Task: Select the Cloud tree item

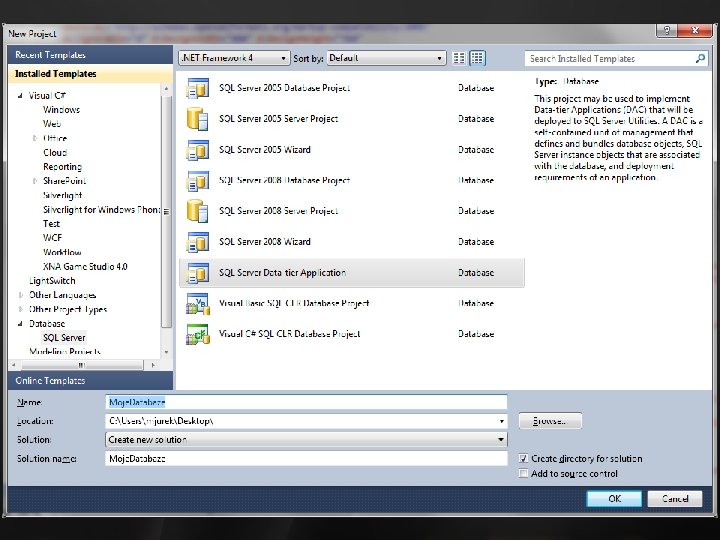Action: 55,152
